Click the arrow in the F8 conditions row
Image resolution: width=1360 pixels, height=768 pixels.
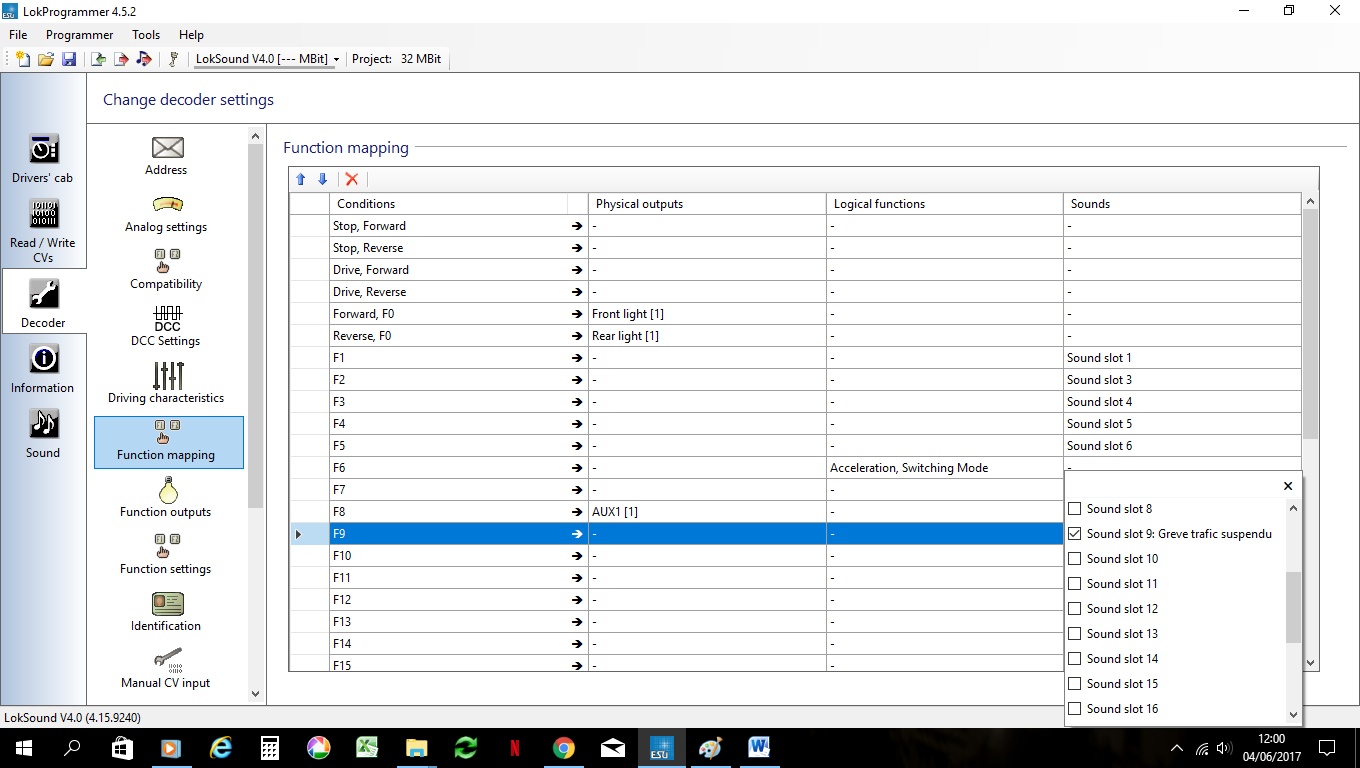pyautogui.click(x=577, y=512)
